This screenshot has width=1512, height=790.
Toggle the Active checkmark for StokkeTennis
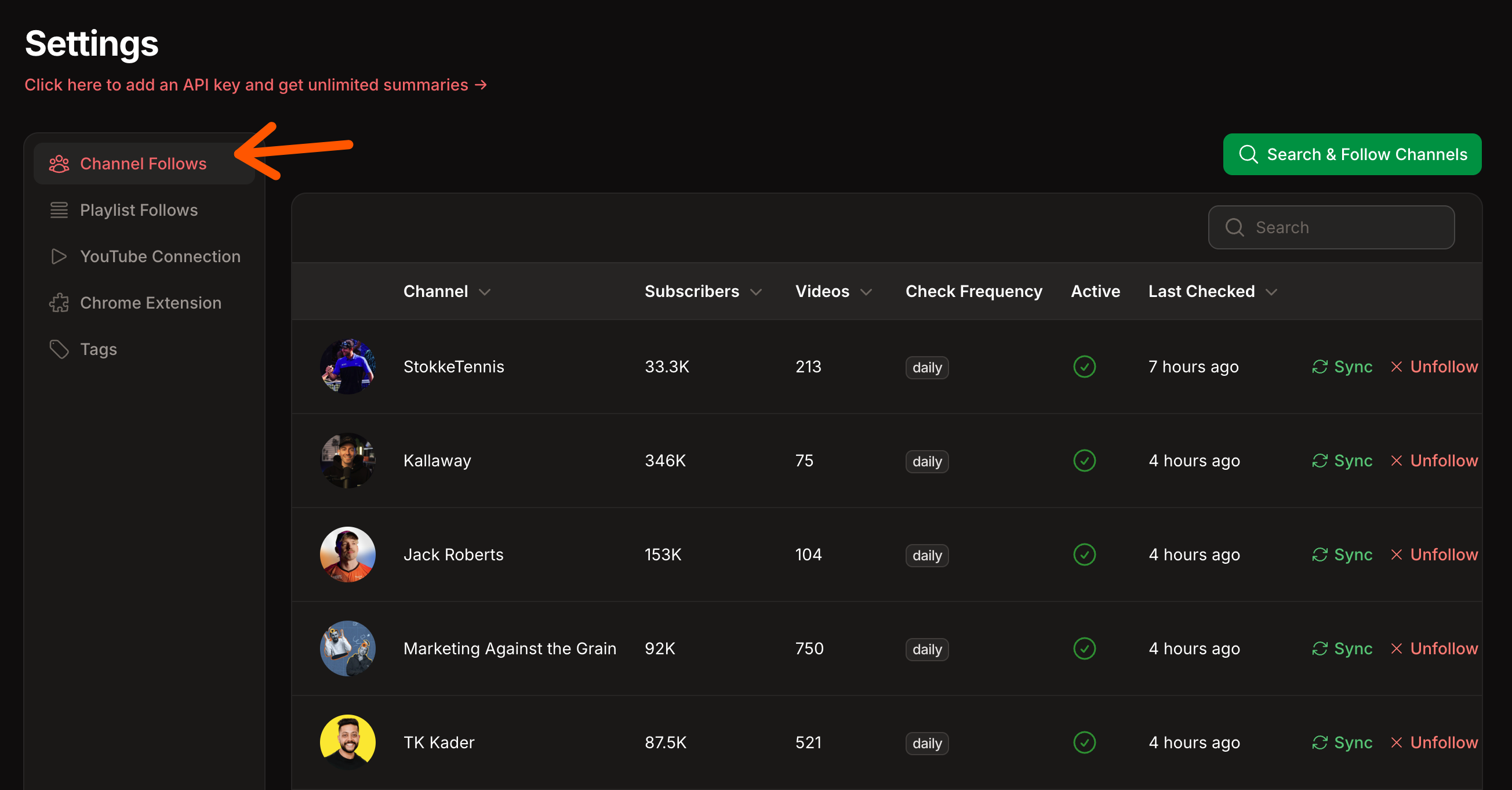[1084, 367]
